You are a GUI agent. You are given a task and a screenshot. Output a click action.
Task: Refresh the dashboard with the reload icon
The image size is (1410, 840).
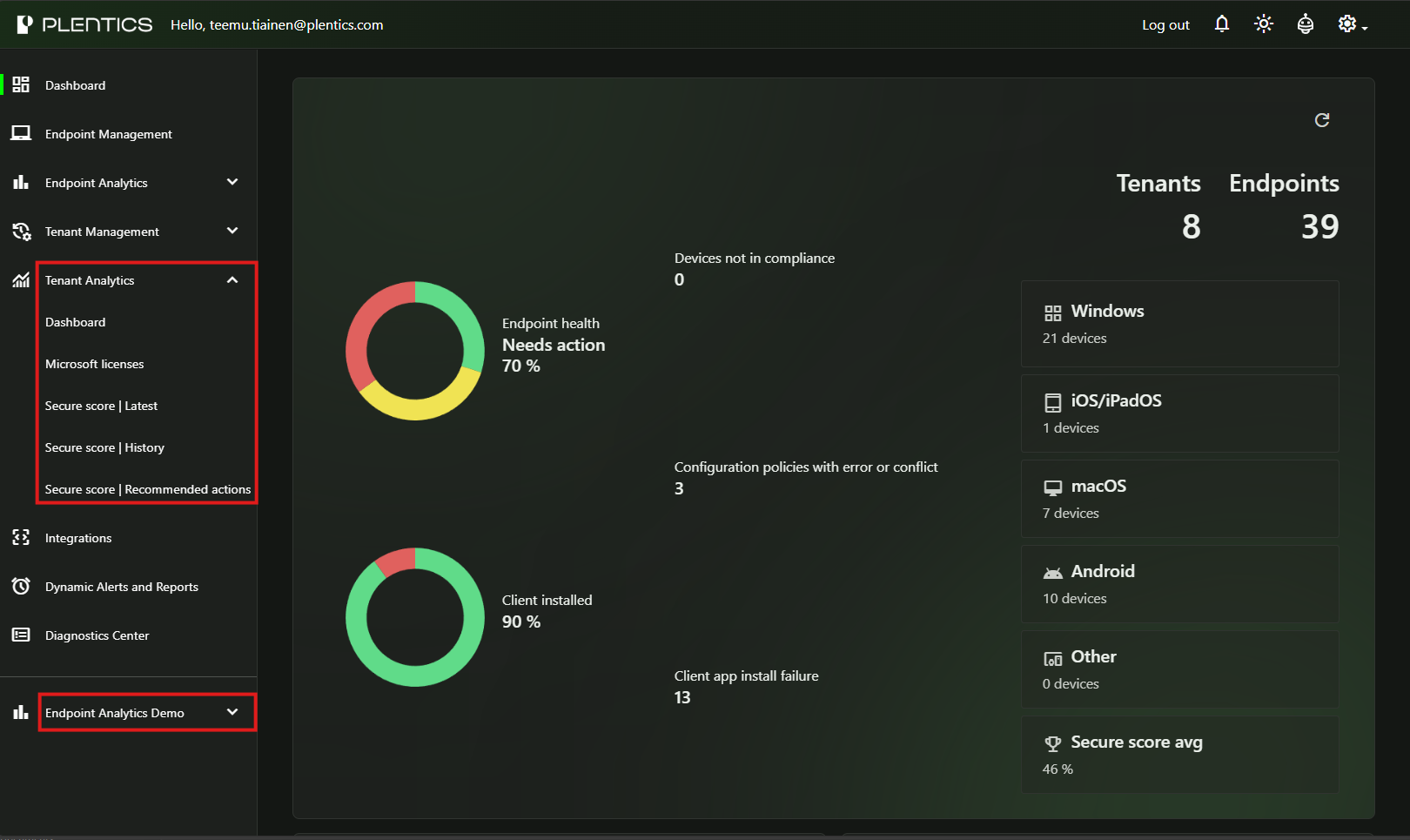click(x=1321, y=120)
